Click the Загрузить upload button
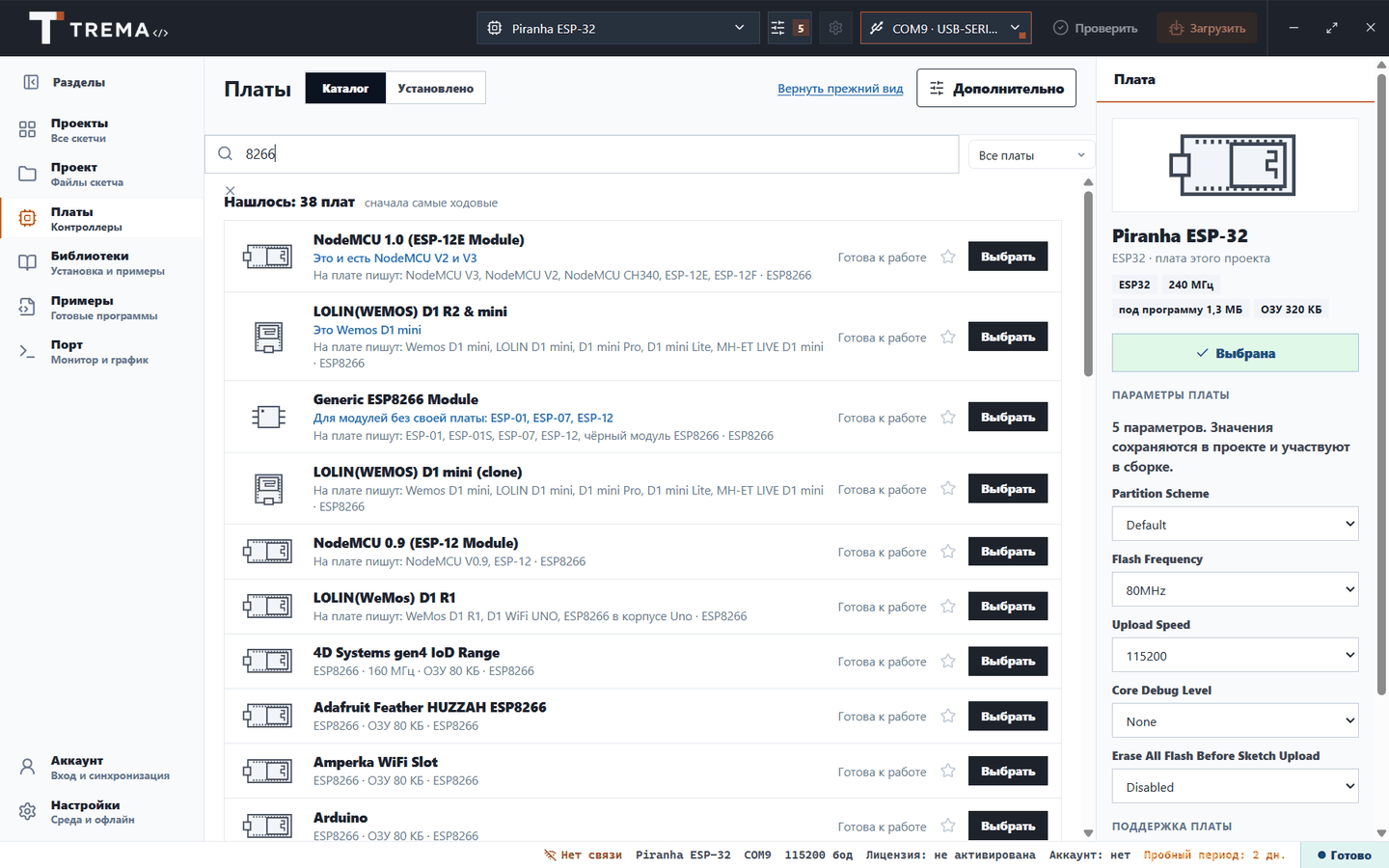Viewport: 1389px width, 868px height. (1207, 28)
